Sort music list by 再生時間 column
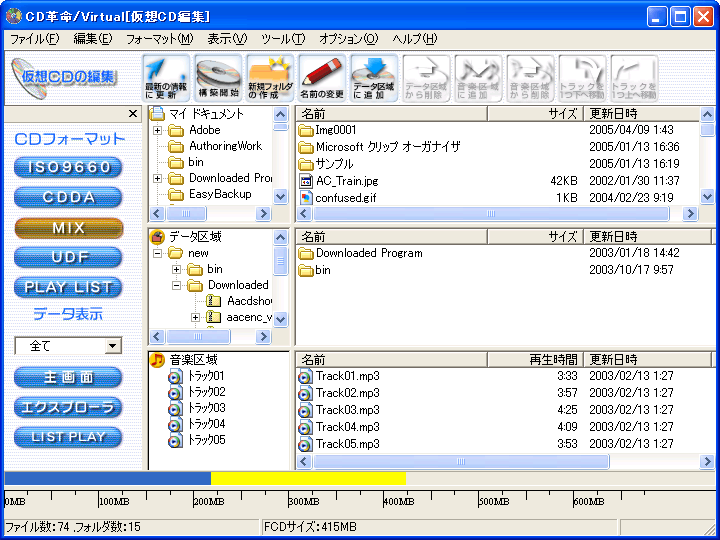This screenshot has width=720, height=540. pos(535,360)
